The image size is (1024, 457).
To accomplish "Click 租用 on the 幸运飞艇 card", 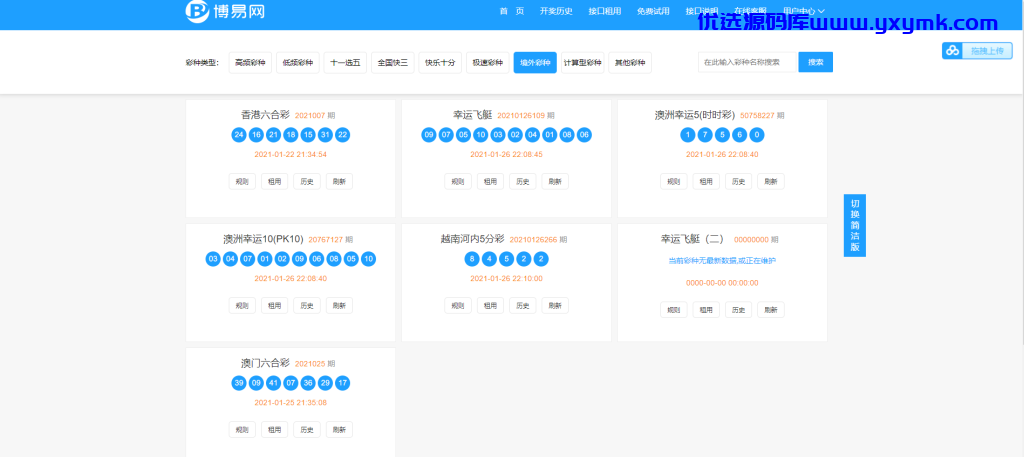I will tap(490, 181).
